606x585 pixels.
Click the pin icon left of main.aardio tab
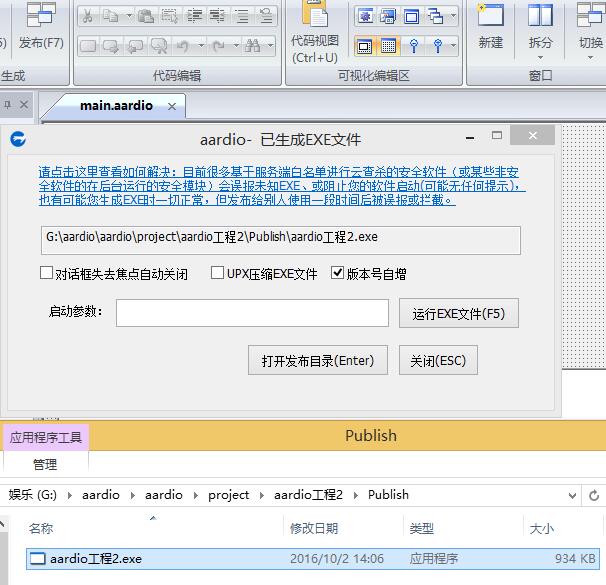tap(8, 104)
